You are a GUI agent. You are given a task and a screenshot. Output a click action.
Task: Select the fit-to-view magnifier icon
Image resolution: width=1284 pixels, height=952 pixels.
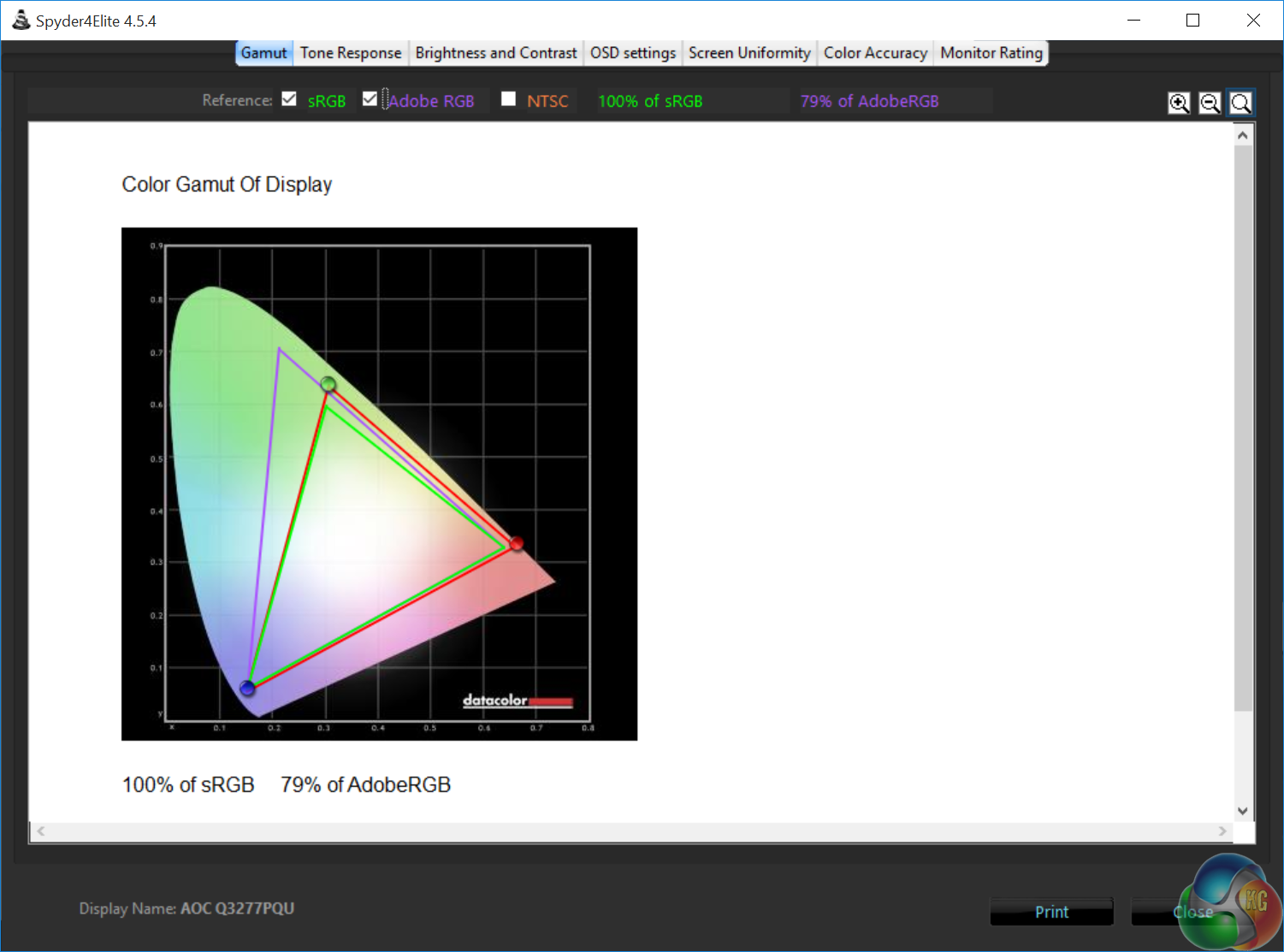pos(1240,103)
